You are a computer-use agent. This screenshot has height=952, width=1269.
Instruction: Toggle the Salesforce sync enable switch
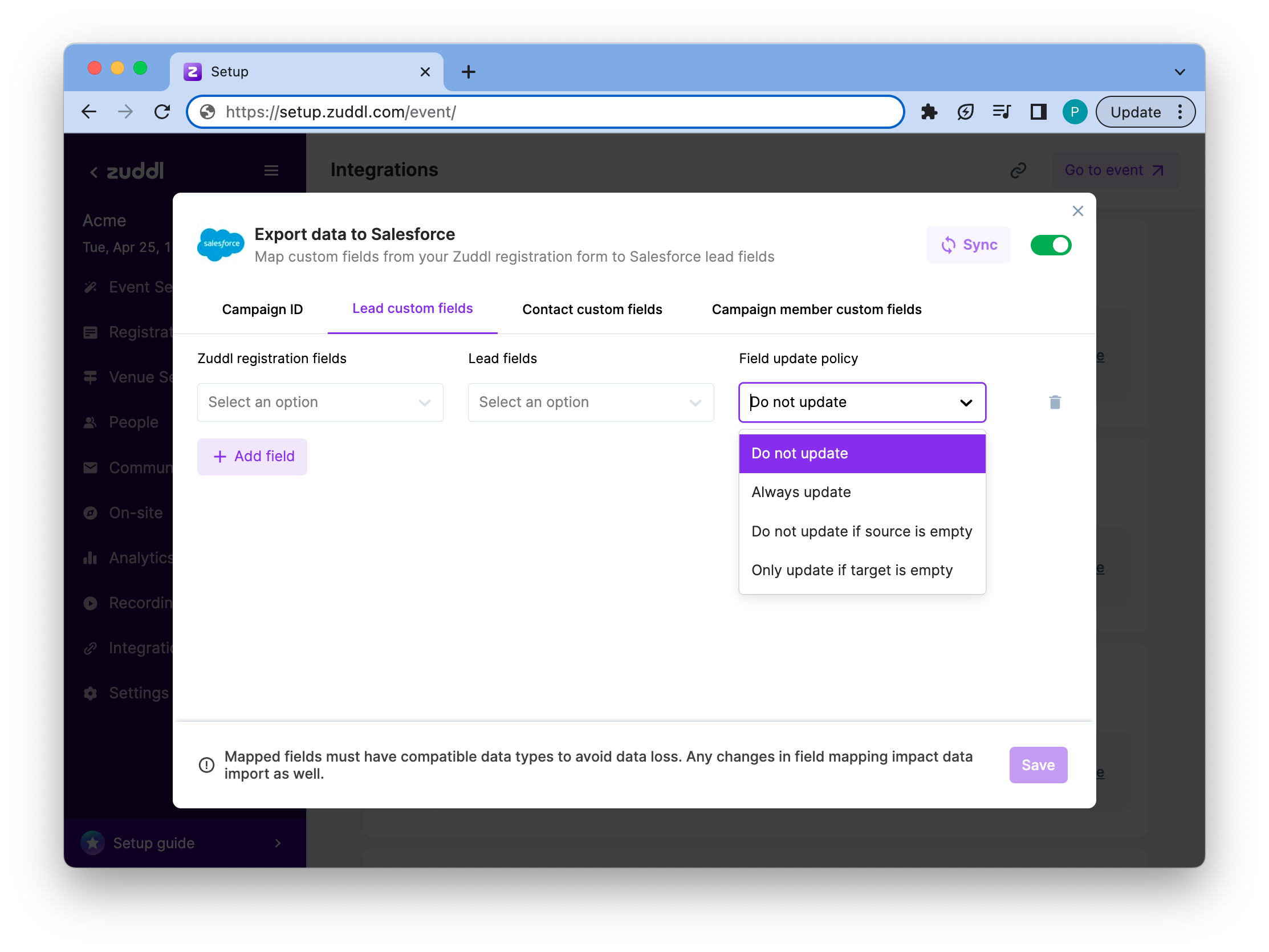click(1051, 245)
